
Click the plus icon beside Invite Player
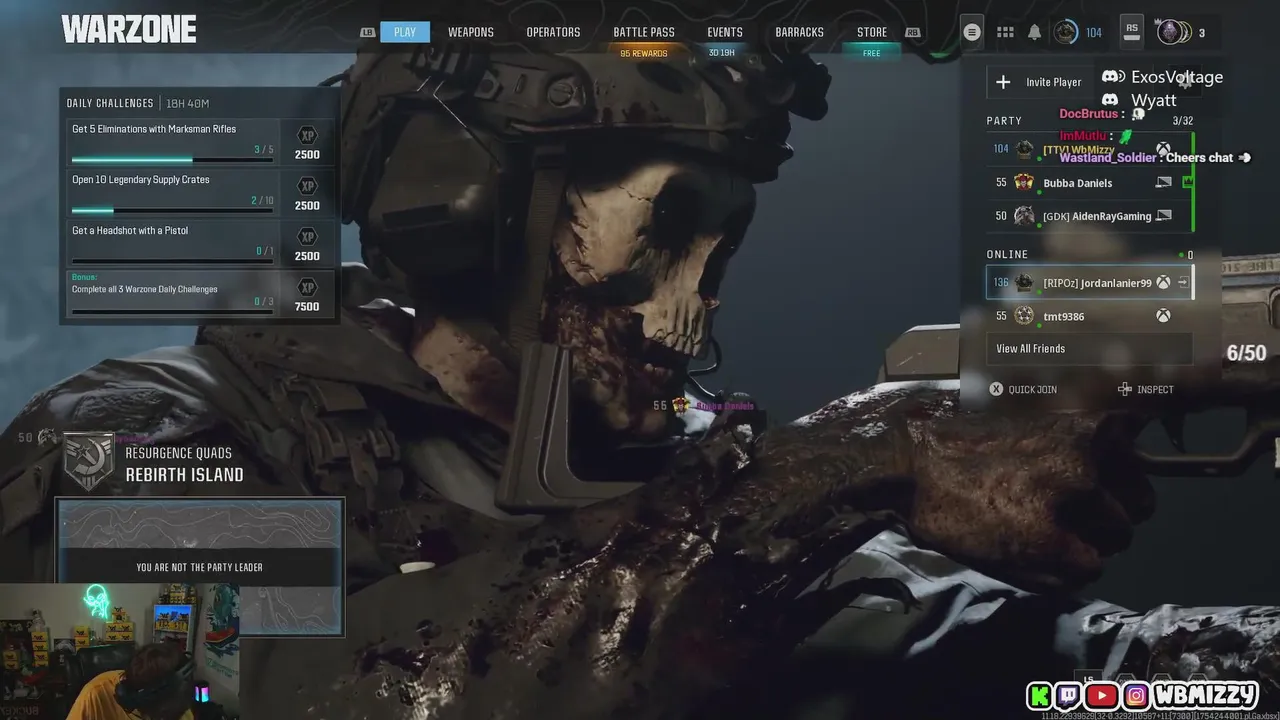click(x=1004, y=82)
